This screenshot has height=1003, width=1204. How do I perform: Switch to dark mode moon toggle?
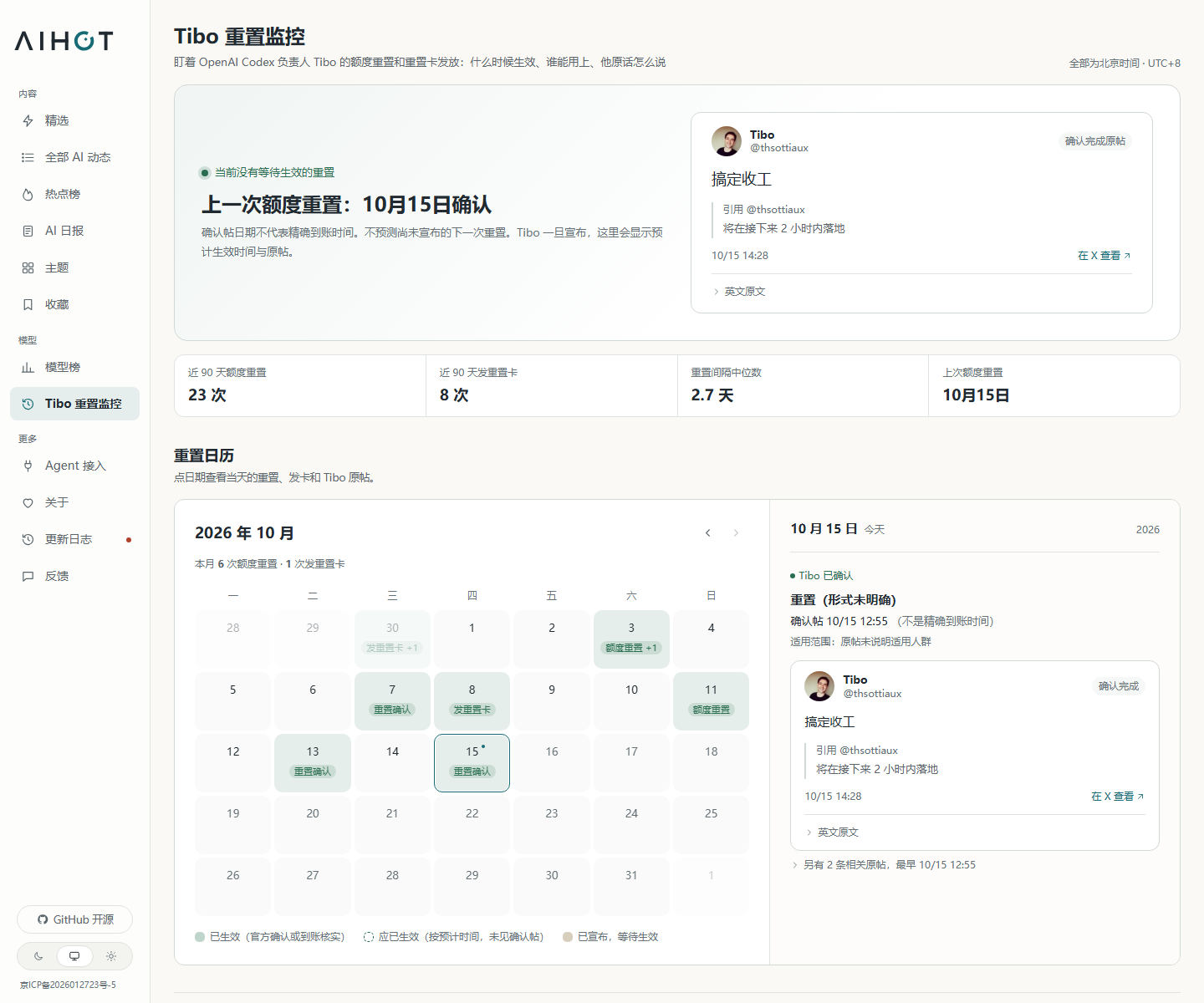[x=38, y=956]
